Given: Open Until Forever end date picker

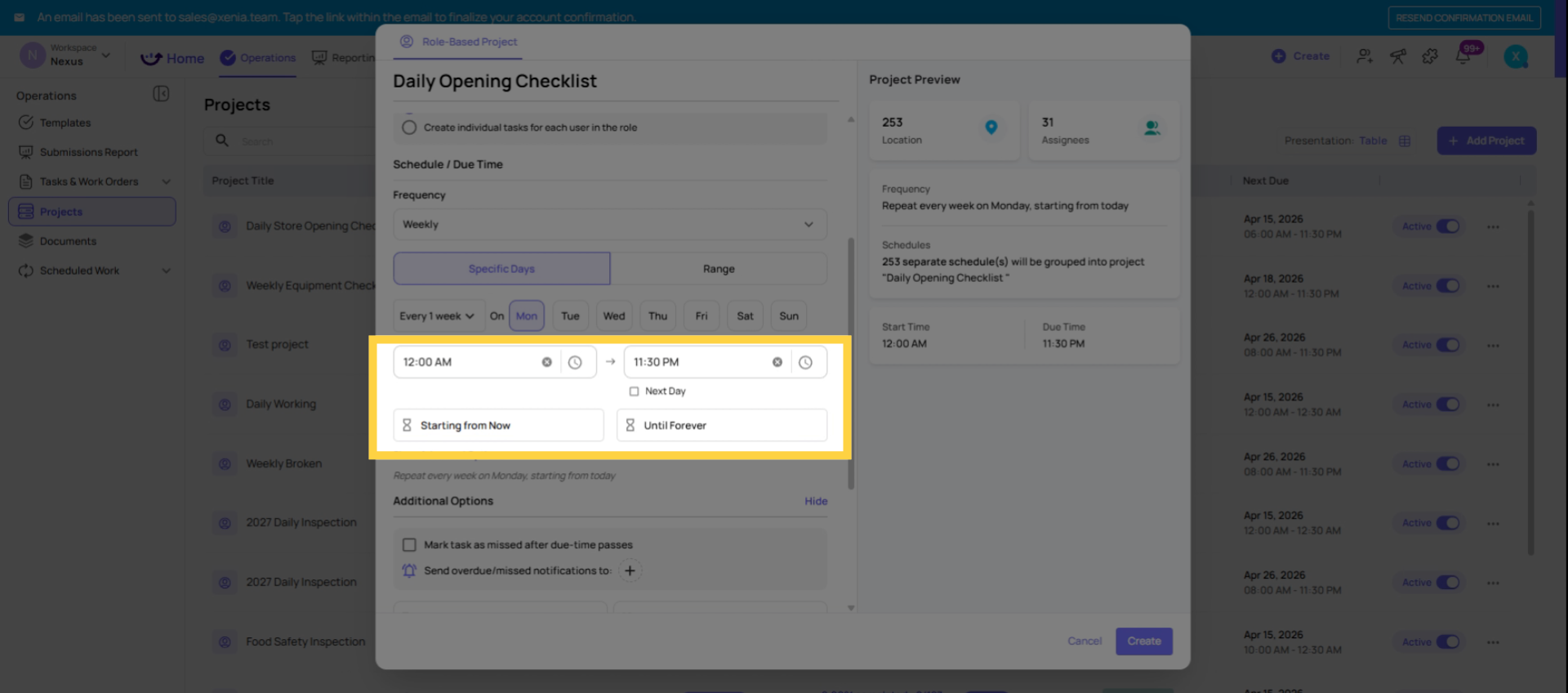Looking at the screenshot, I should 722,426.
